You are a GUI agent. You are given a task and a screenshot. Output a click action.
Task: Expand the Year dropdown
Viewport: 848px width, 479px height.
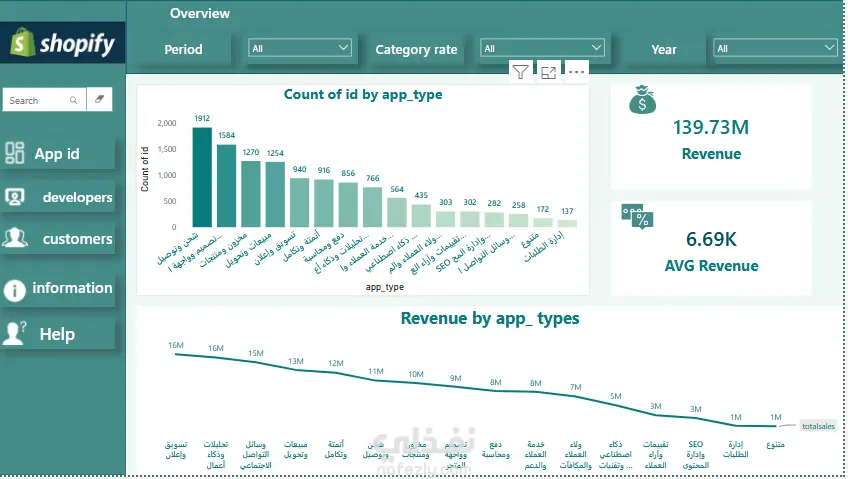point(775,48)
